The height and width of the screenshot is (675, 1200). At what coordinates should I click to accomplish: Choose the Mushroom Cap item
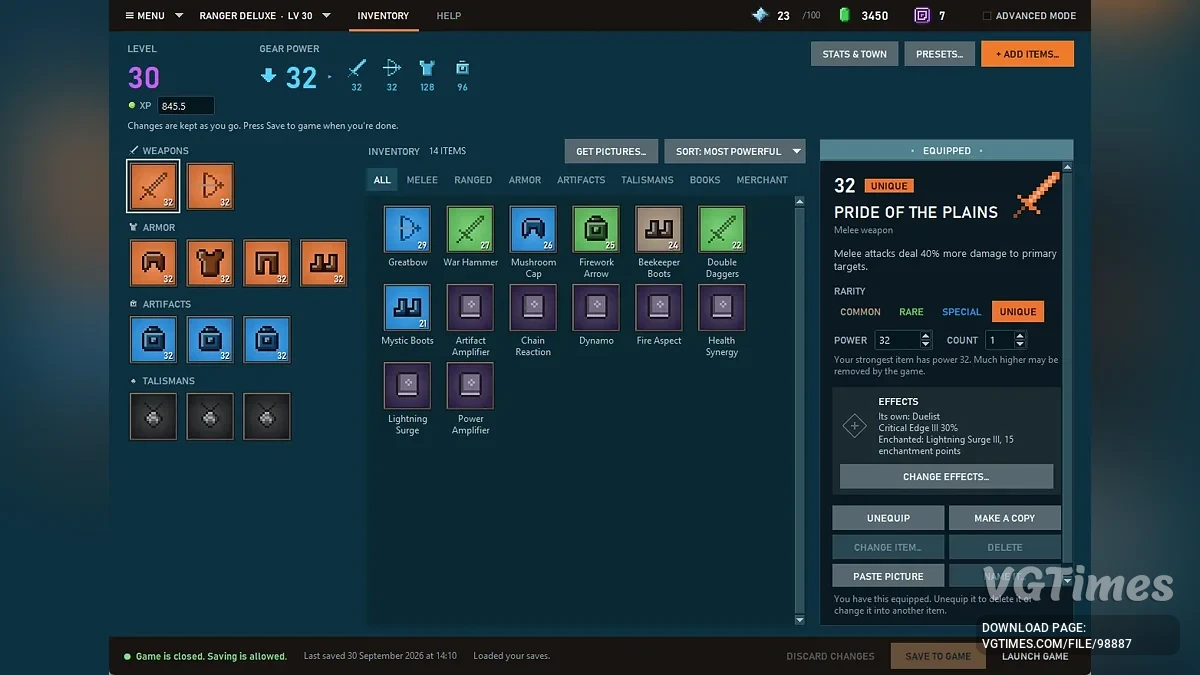click(533, 230)
